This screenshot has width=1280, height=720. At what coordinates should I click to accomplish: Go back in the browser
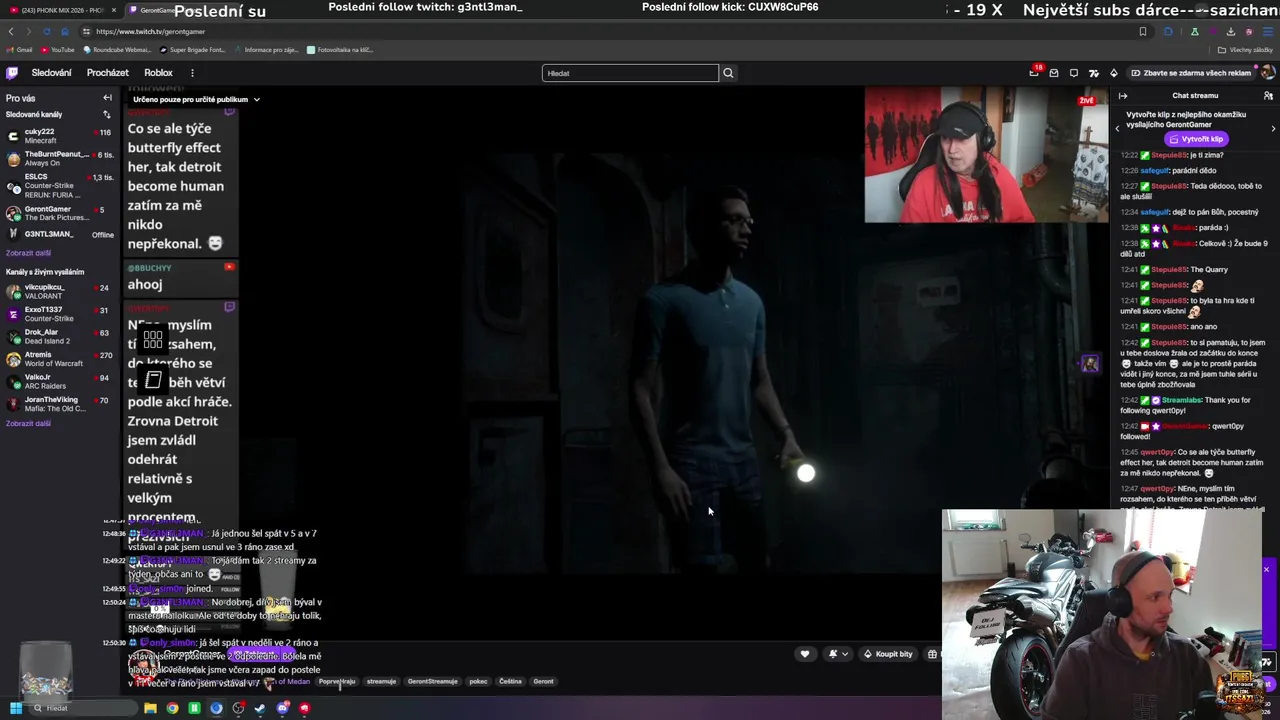tap(10, 32)
